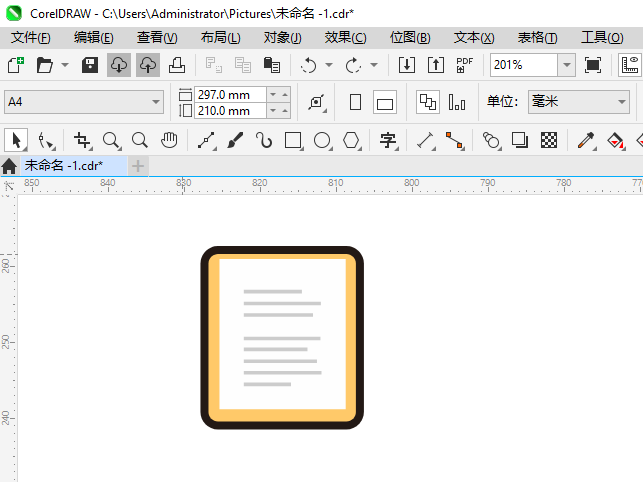Print the document

177,65
